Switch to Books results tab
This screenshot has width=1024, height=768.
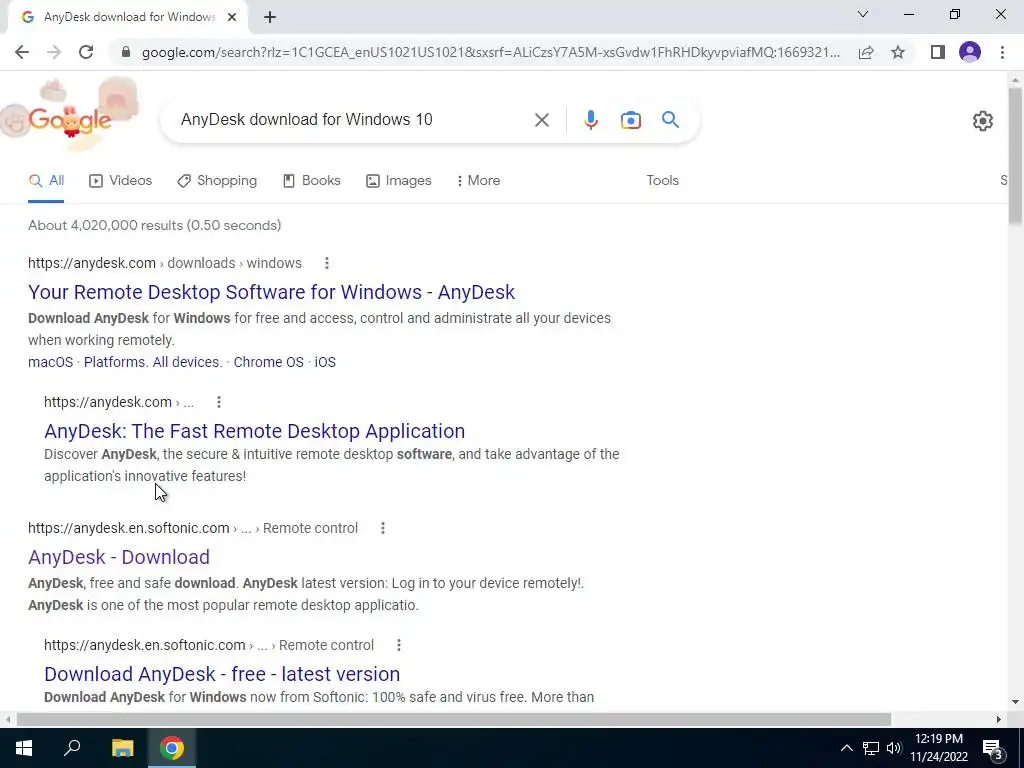pos(312,181)
